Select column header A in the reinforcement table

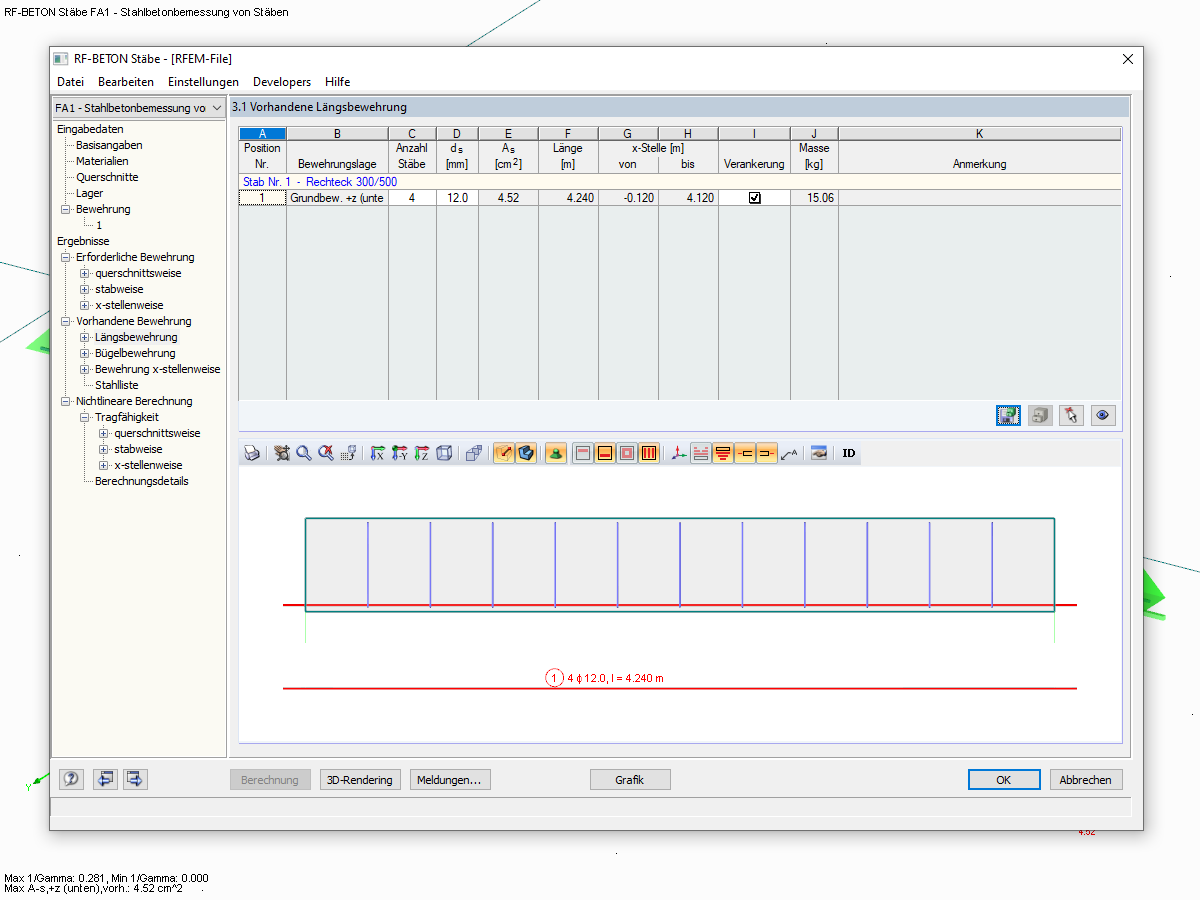pyautogui.click(x=262, y=132)
